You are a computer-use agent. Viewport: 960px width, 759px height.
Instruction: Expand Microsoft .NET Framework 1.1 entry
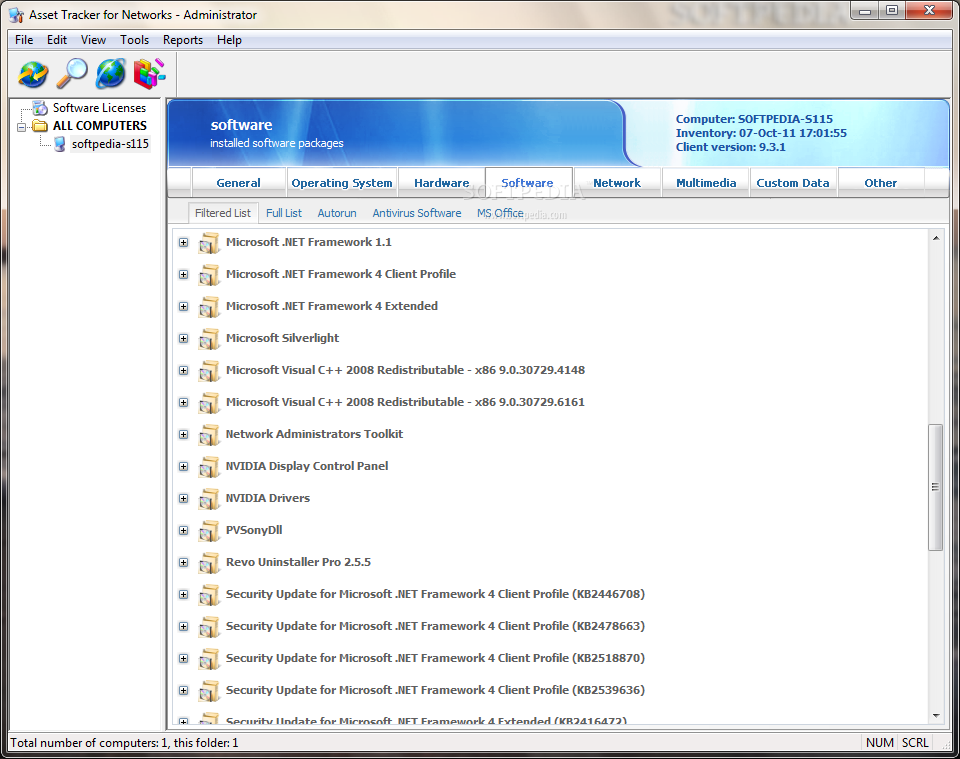coord(184,242)
